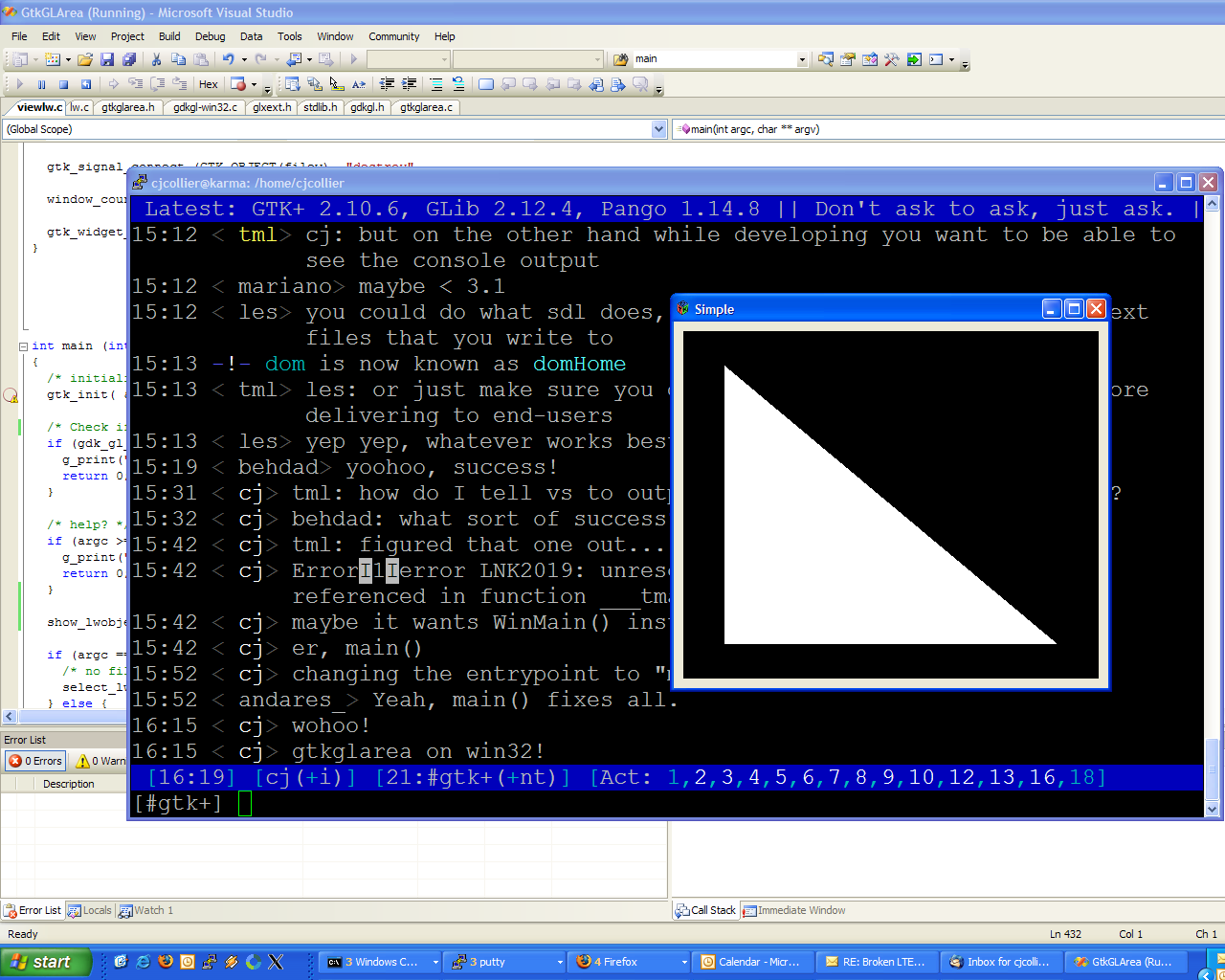Expand the 'main' find combo box

point(802,59)
